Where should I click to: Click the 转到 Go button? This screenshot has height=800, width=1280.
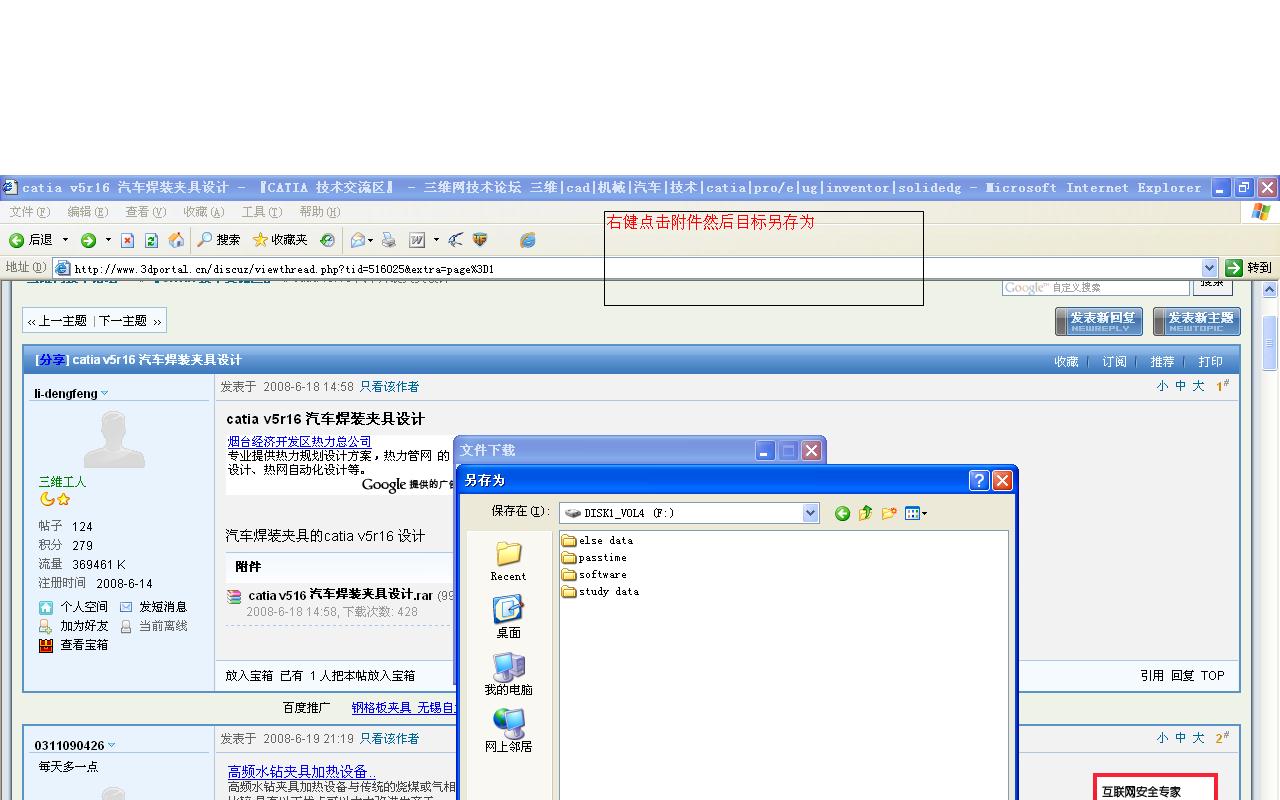pos(1249,268)
